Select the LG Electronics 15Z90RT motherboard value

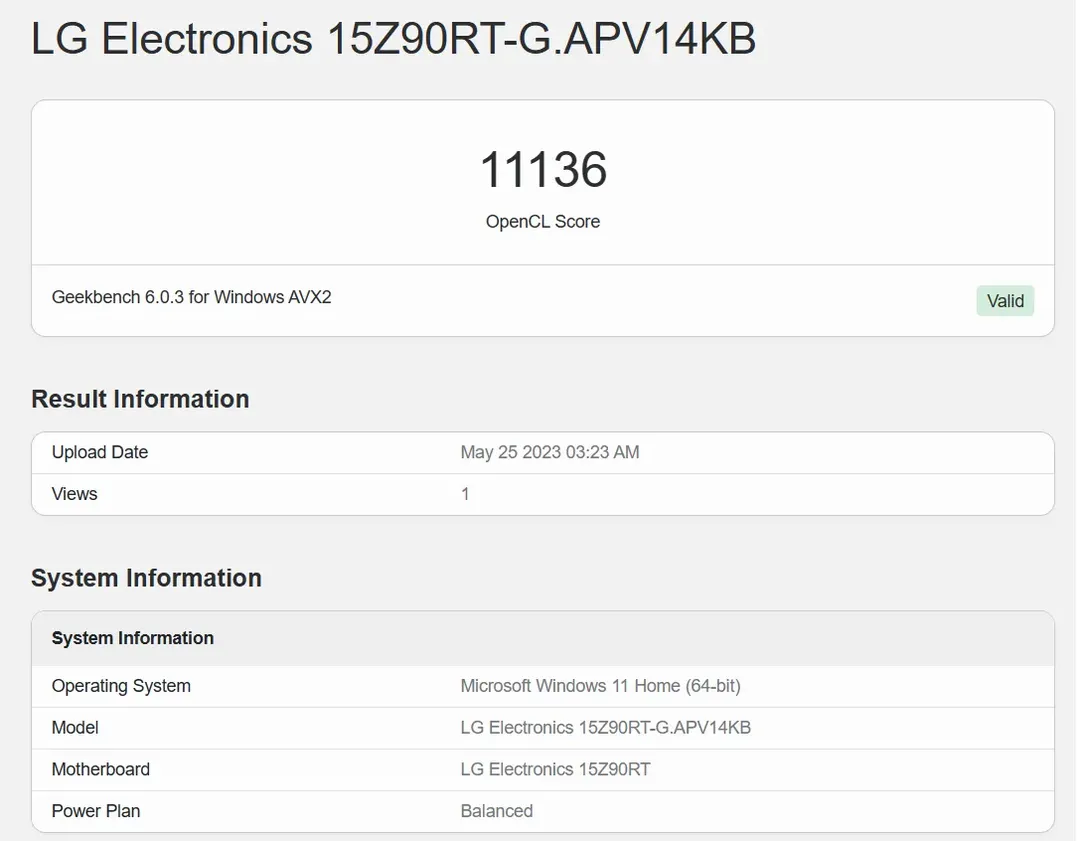(x=556, y=769)
